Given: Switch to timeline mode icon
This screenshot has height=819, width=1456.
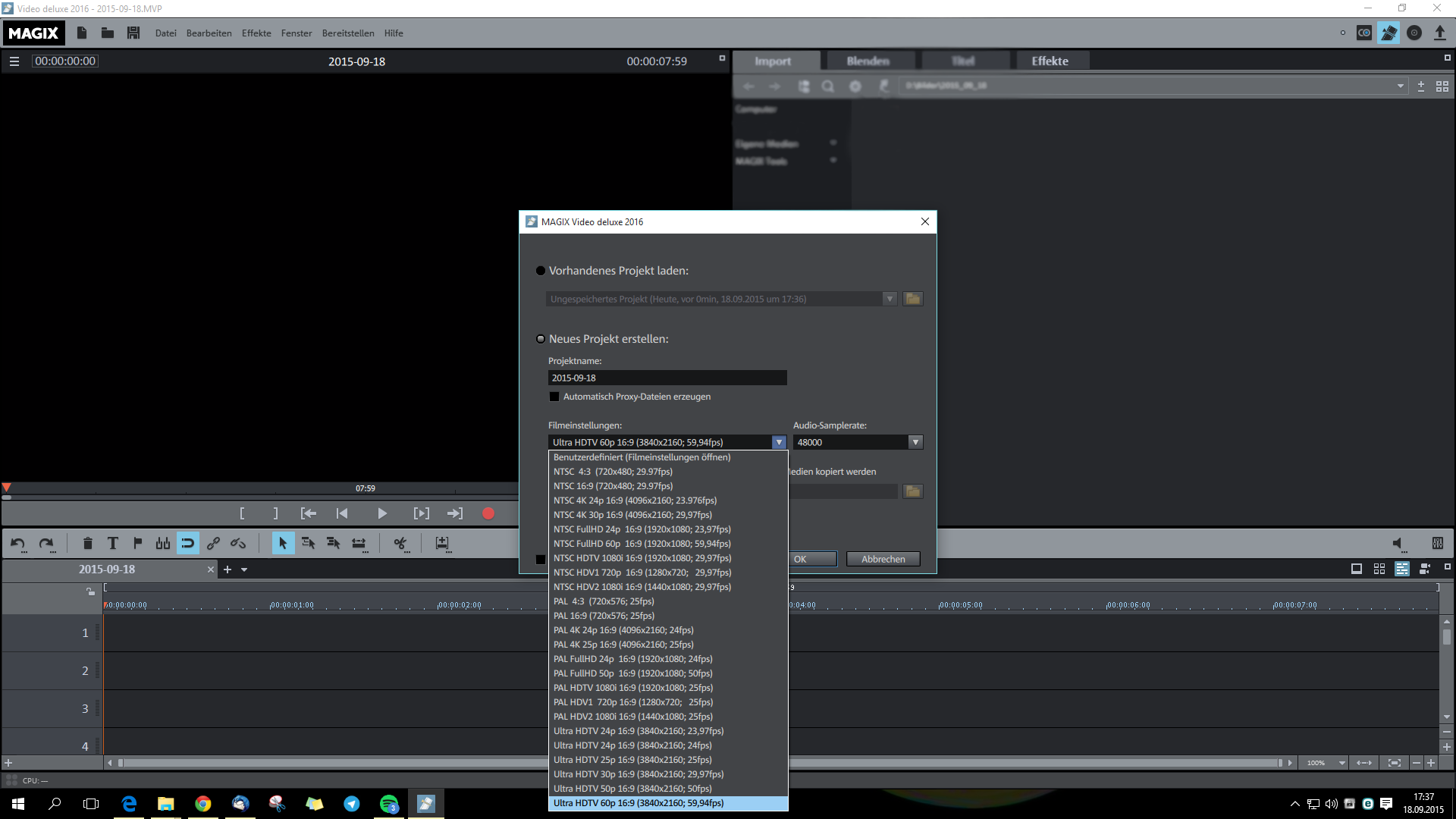Looking at the screenshot, I should tap(1402, 569).
